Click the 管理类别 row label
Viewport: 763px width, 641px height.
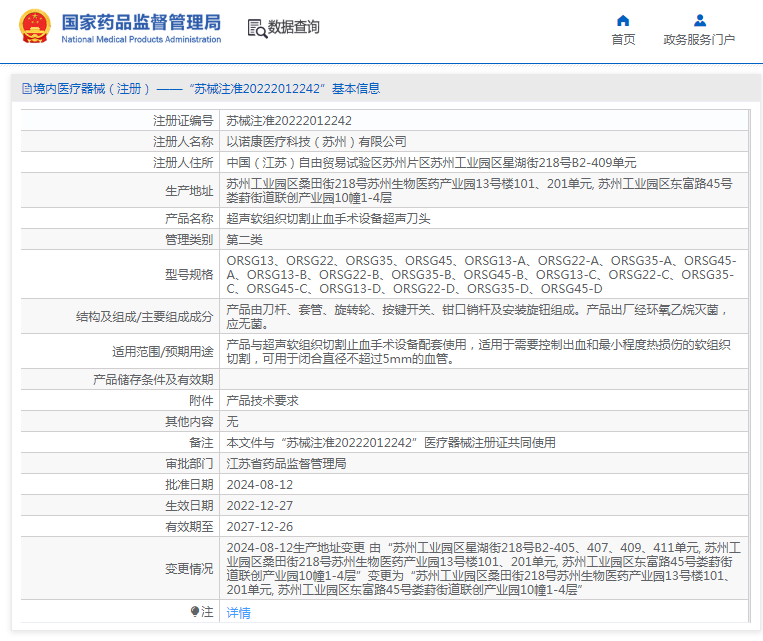point(189,239)
